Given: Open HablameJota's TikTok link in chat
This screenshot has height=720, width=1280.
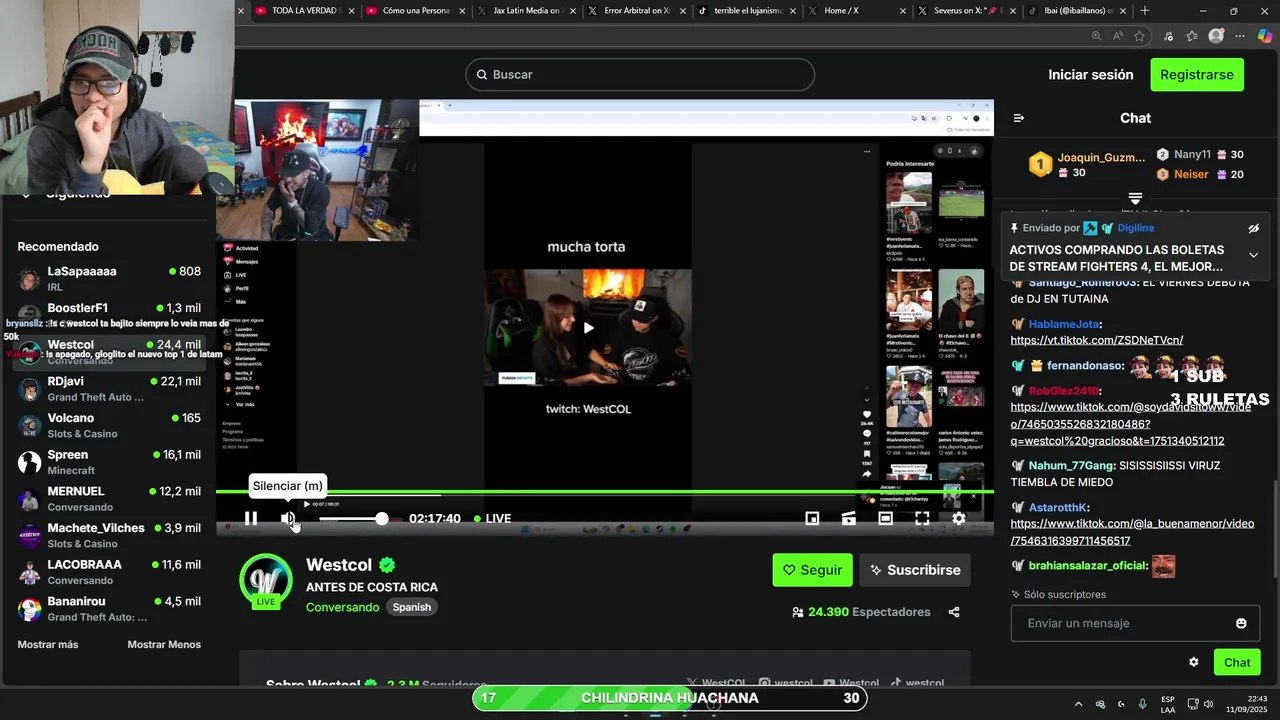Looking at the screenshot, I should [1097, 341].
